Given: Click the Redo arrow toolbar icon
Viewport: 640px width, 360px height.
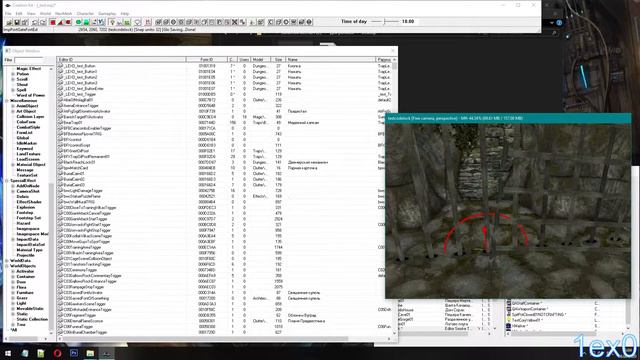Looking at the screenshot, I should point(43,22).
